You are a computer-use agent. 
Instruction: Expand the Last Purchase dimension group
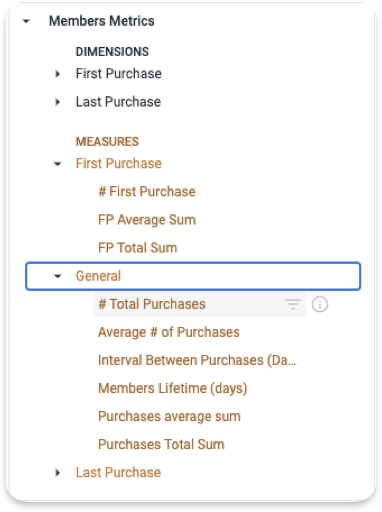58,102
